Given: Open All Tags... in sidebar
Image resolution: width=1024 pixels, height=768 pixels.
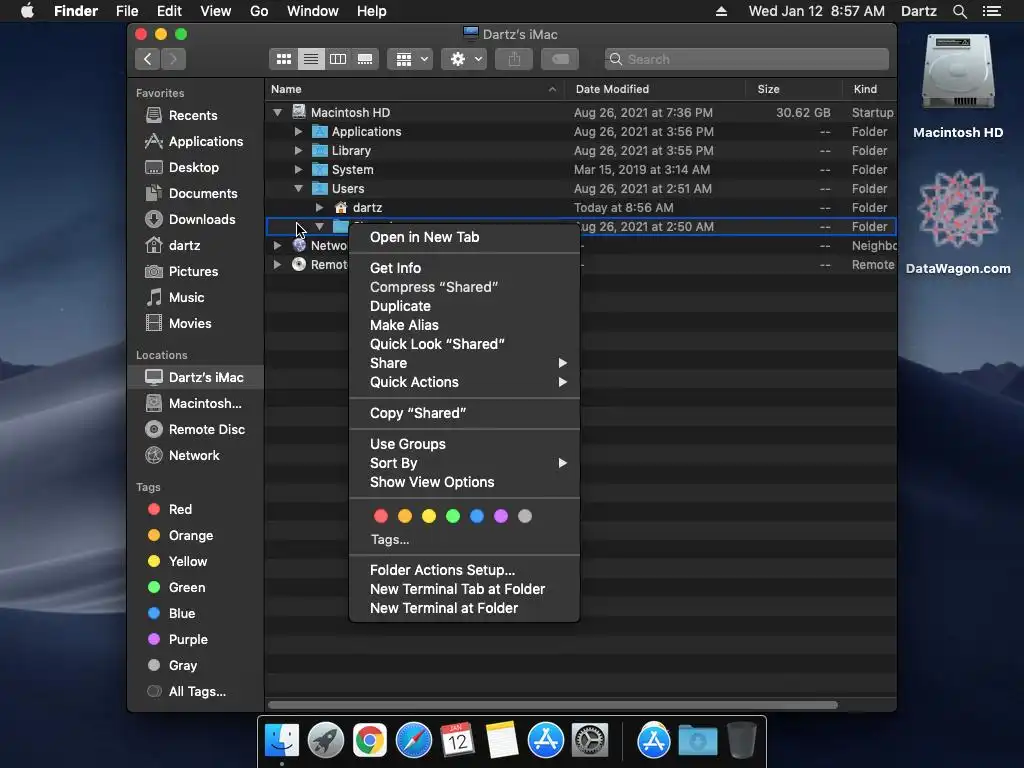Looking at the screenshot, I should pyautogui.click(x=186, y=692).
